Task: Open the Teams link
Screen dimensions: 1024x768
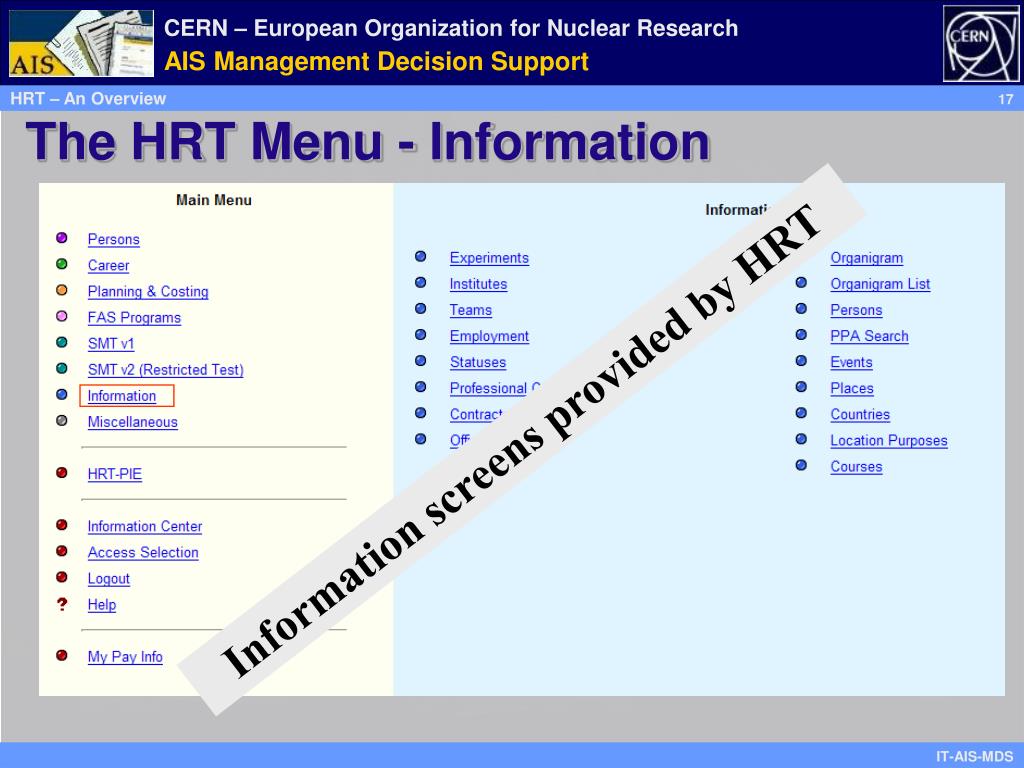Action: pyautogui.click(x=471, y=311)
